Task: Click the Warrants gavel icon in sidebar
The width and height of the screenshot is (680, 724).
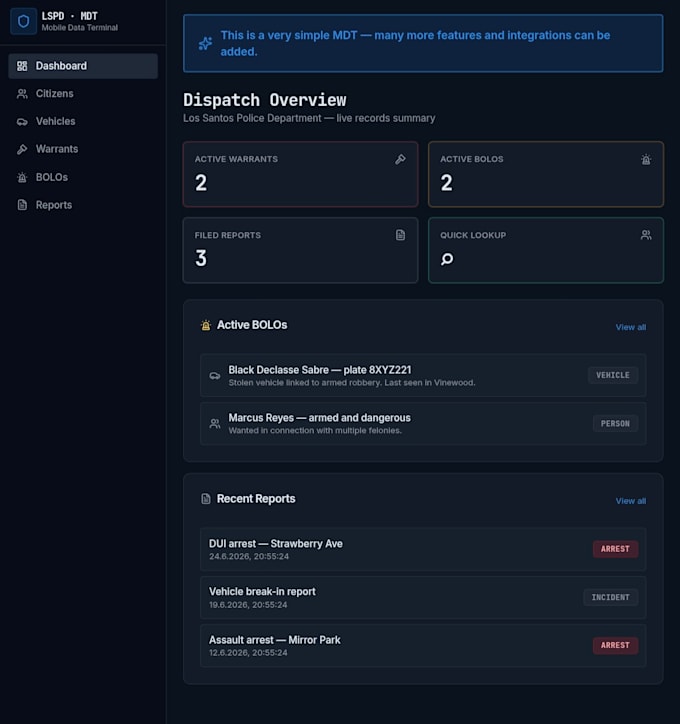Action: pyautogui.click(x=22, y=149)
